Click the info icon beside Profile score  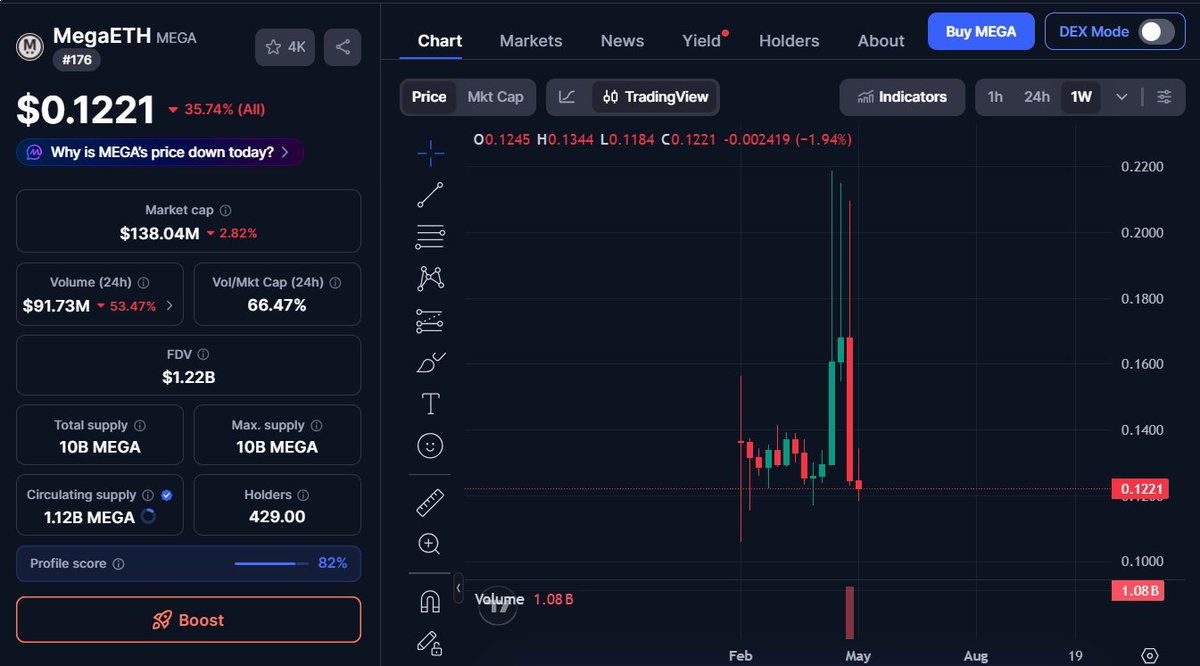[118, 564]
